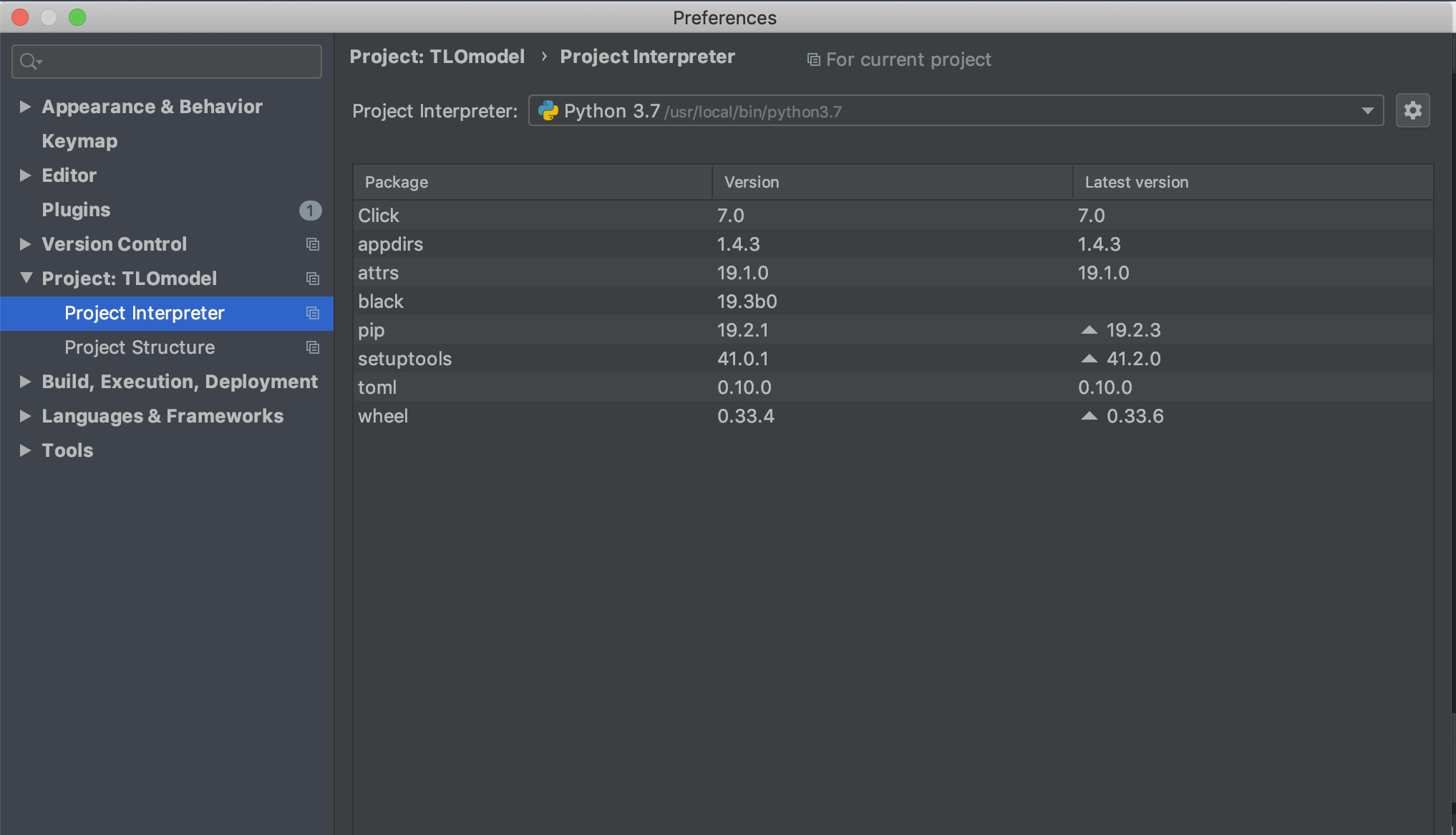Expand Version Control section
Screen dimensions: 1456x835
coord(25,244)
